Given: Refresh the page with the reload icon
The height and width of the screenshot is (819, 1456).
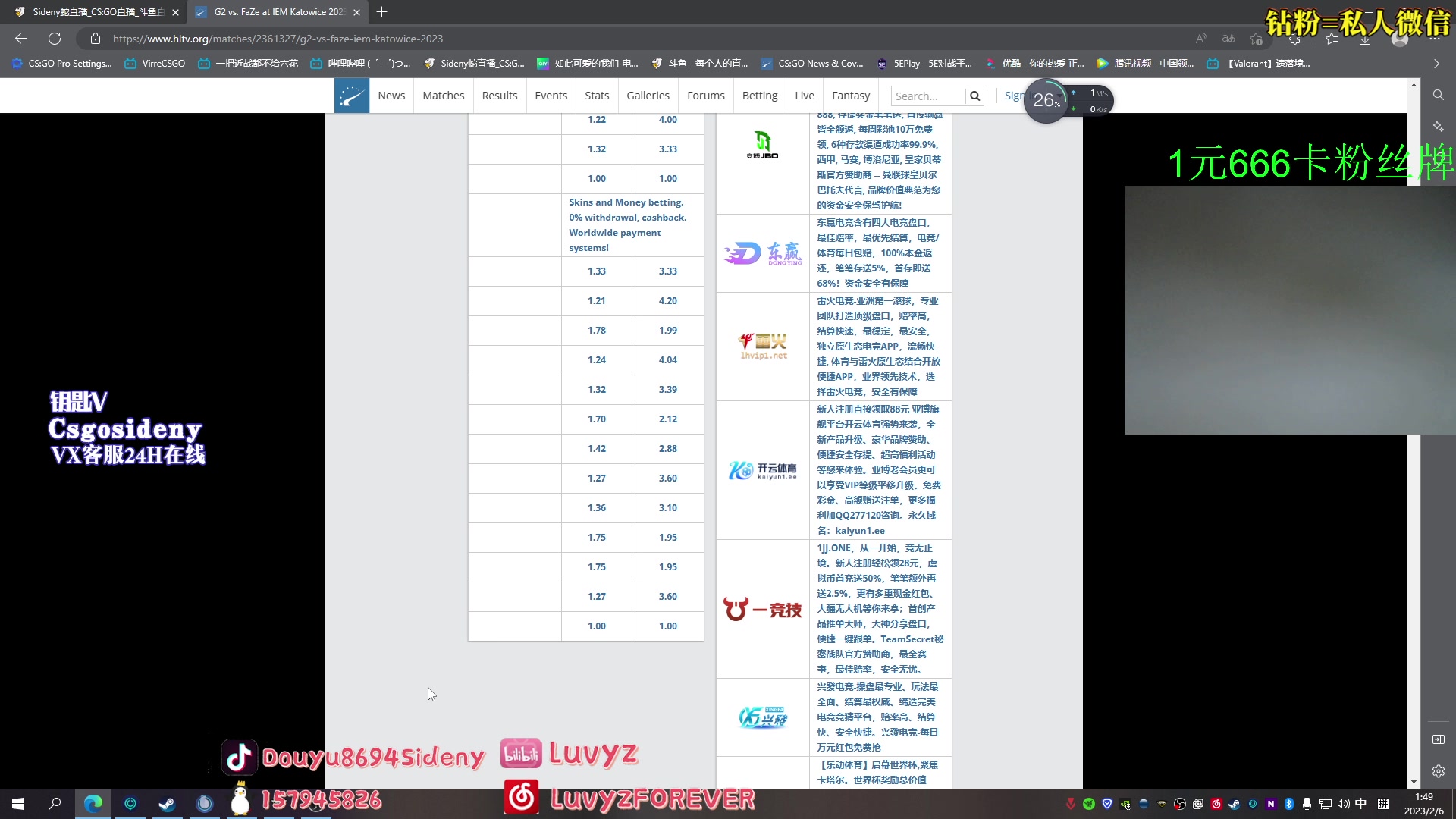Looking at the screenshot, I should (x=55, y=39).
